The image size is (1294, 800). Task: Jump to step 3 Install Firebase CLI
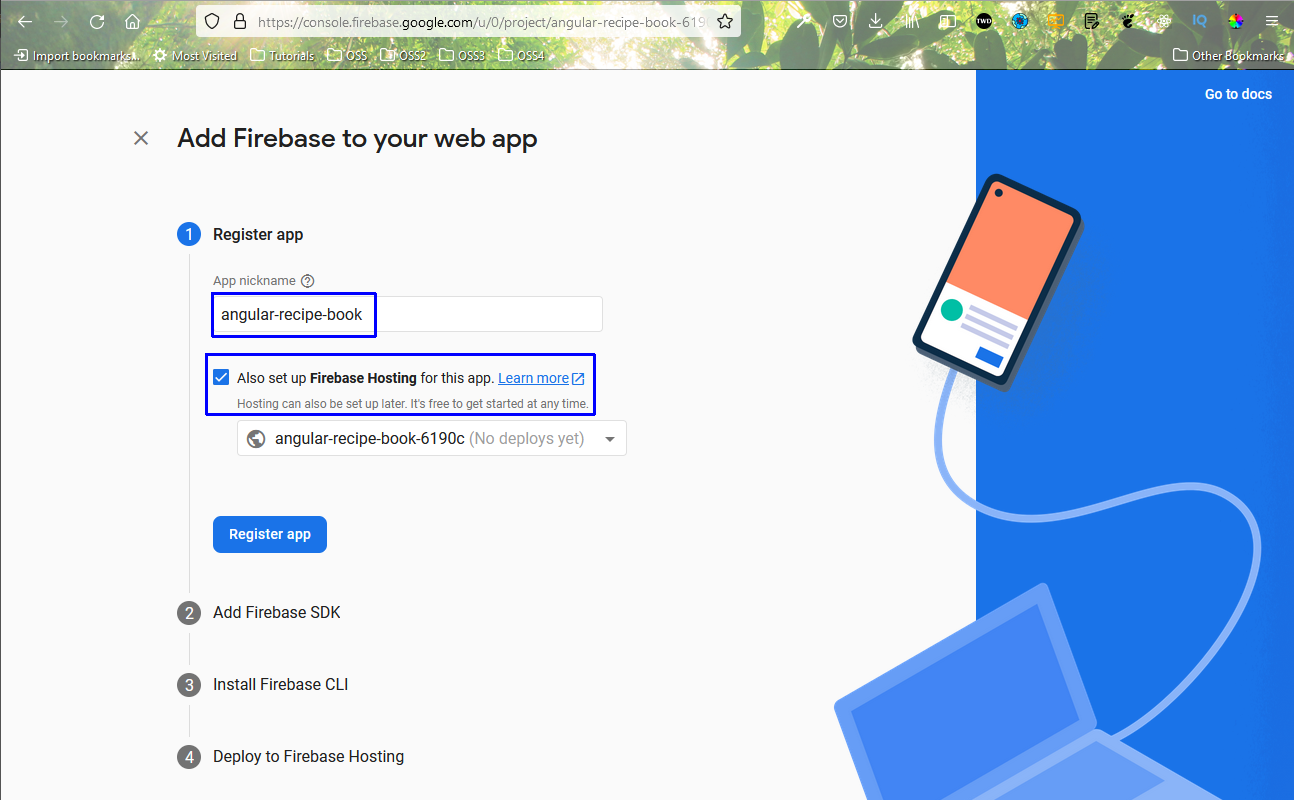tap(263, 684)
